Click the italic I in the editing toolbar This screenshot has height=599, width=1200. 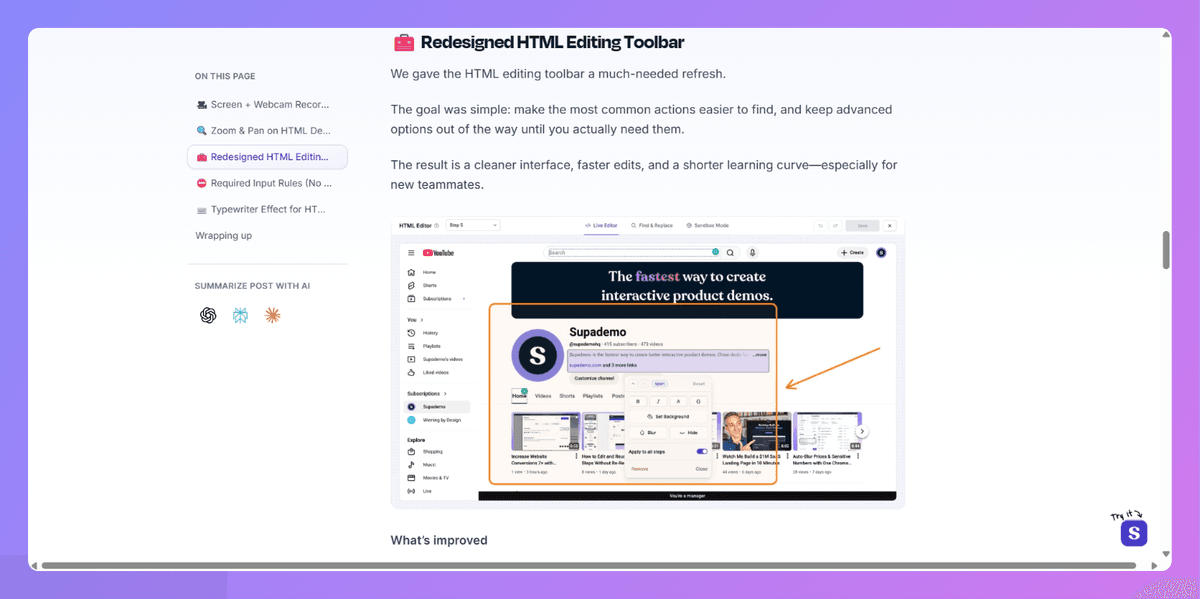pyautogui.click(x=658, y=401)
